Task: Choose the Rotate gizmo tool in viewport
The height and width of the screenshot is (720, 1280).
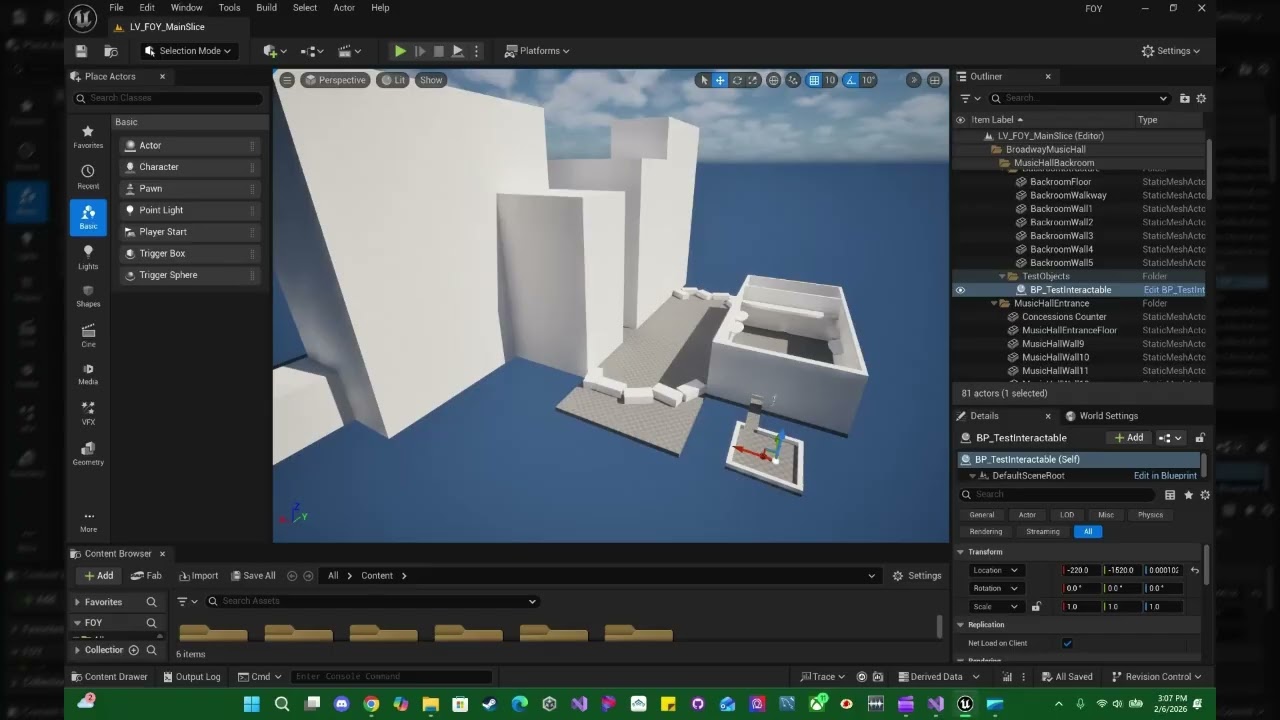Action: [737, 80]
